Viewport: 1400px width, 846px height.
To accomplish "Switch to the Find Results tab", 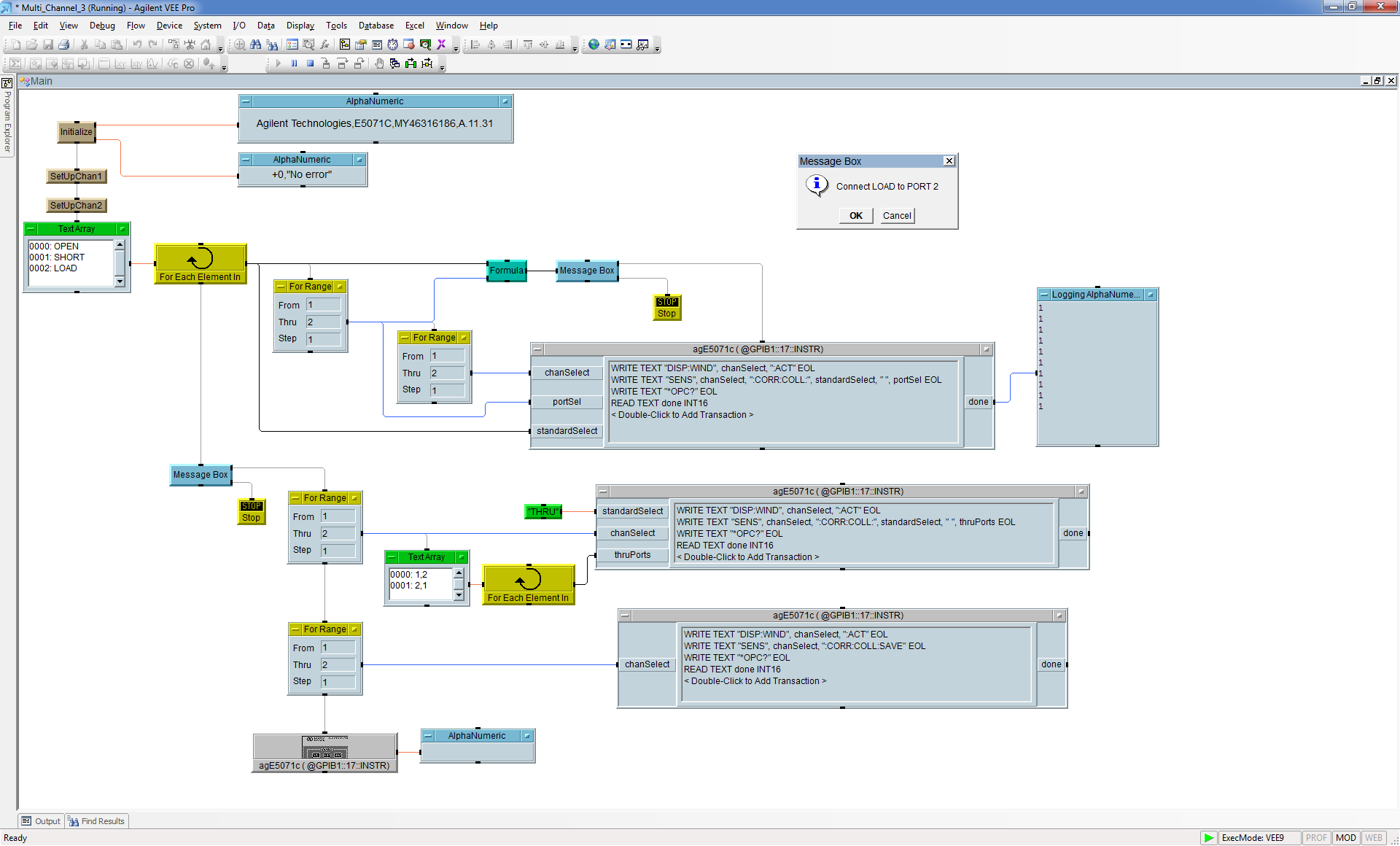I will [x=96, y=821].
